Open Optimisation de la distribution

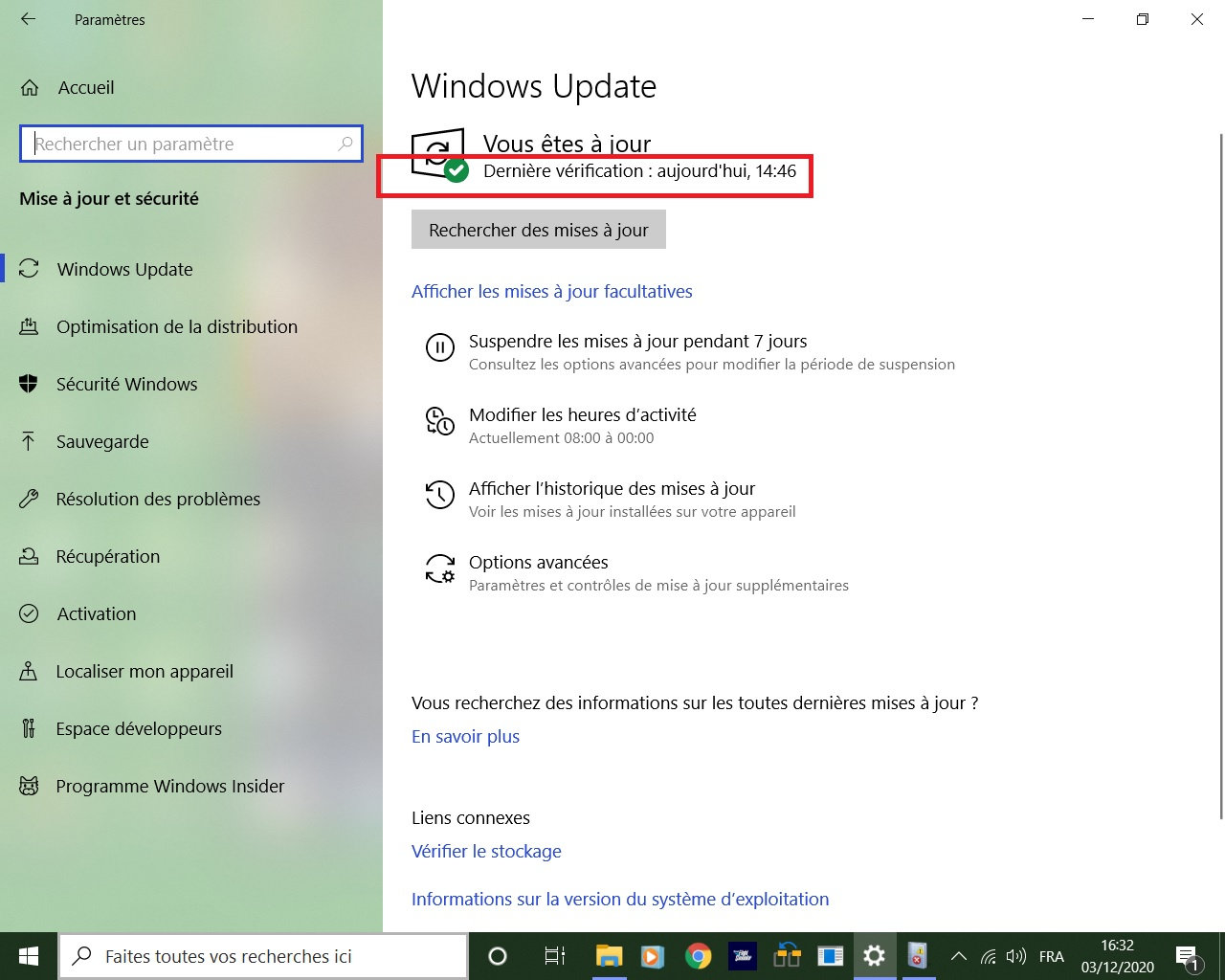[x=177, y=327]
